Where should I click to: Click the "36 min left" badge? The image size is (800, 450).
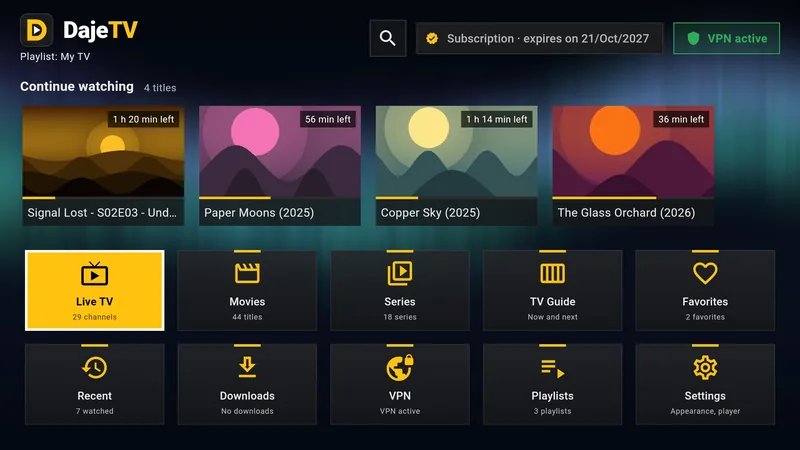click(x=681, y=119)
